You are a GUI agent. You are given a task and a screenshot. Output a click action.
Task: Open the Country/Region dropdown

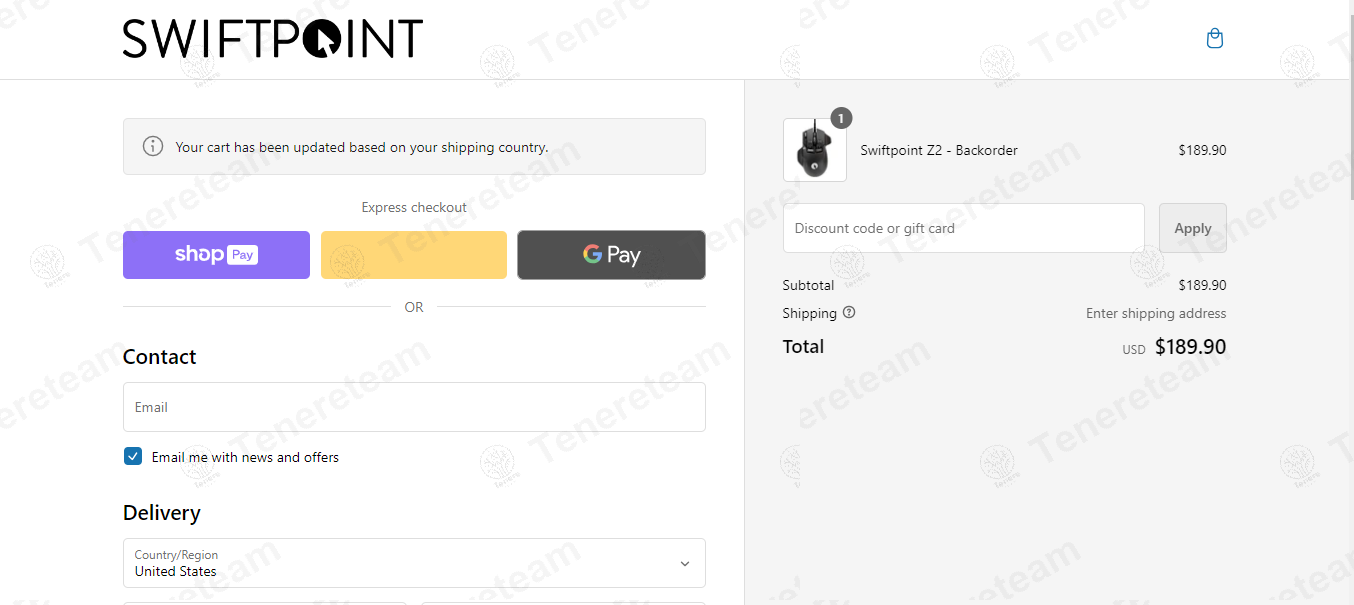point(414,563)
